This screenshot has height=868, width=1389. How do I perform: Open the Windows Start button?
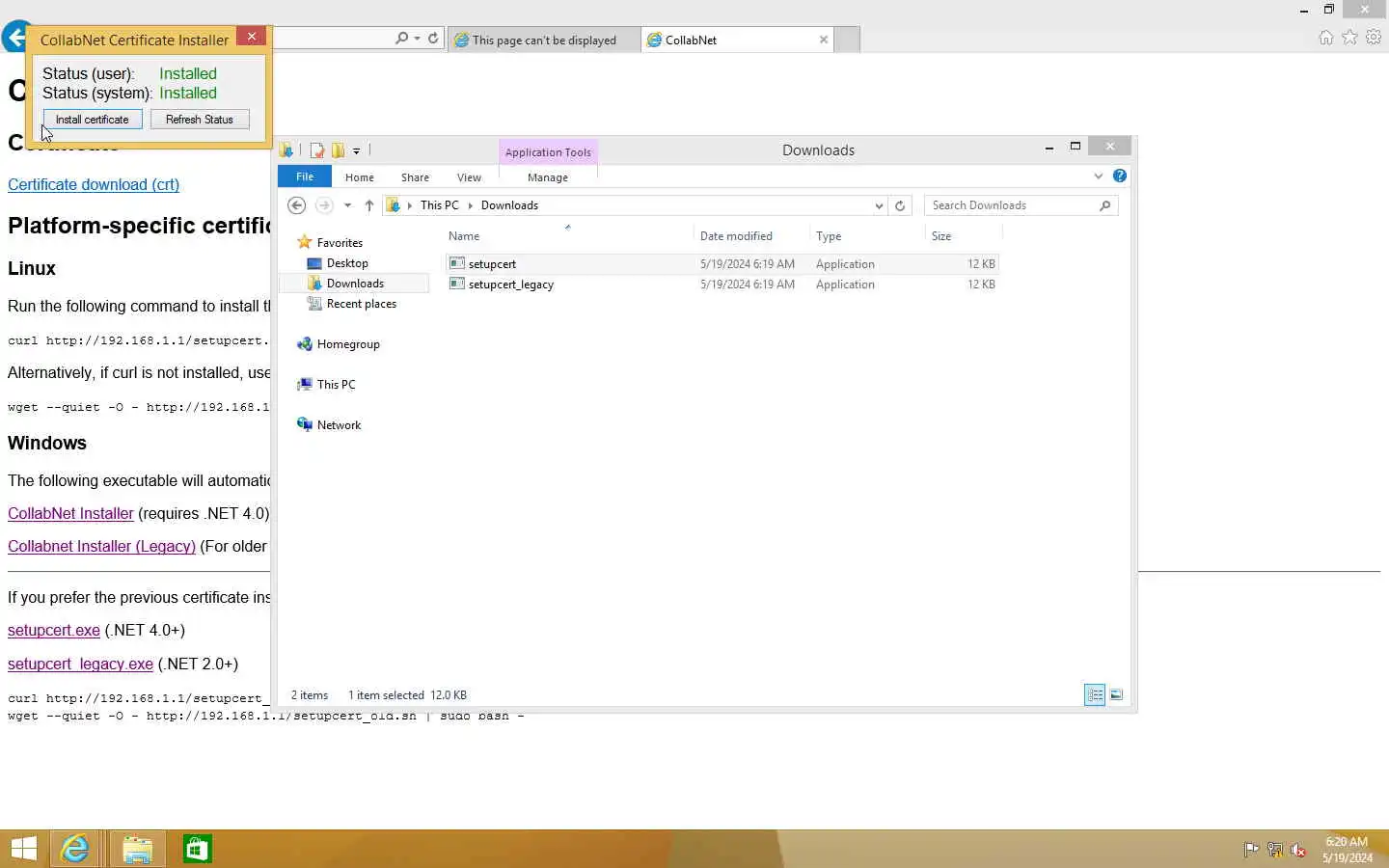pyautogui.click(x=23, y=849)
